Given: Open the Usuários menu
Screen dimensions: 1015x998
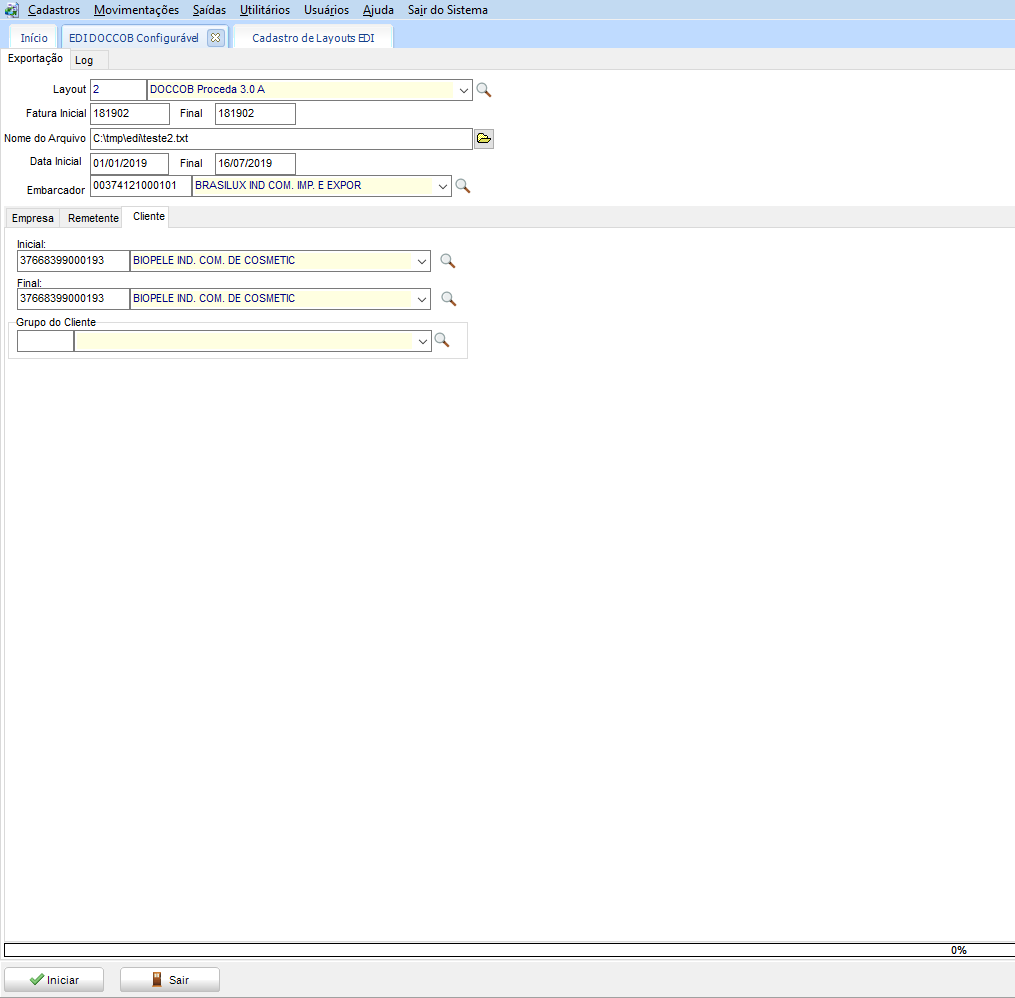Looking at the screenshot, I should point(326,10).
